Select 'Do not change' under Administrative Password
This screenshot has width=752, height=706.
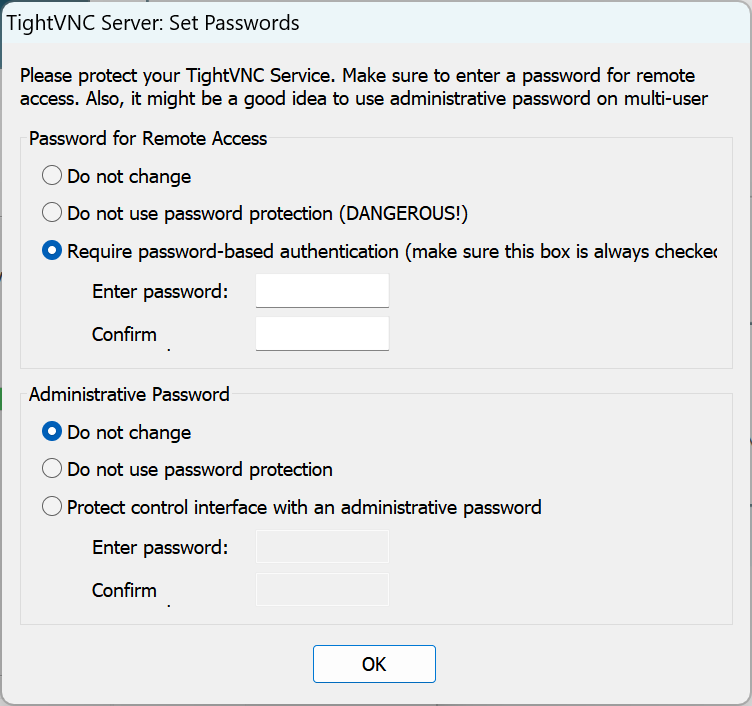(x=52, y=432)
